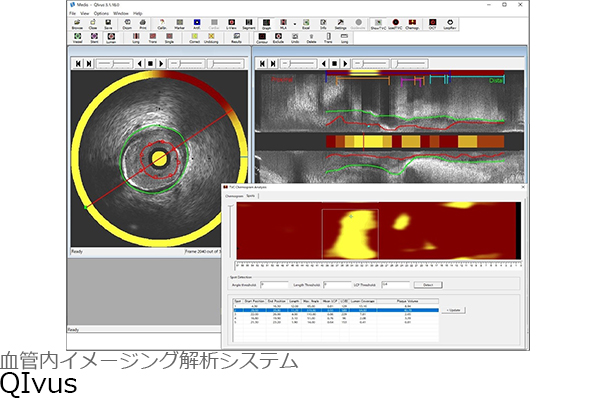Click the OCT toolbar icon
Screen dimensions: 600x400
pos(432,24)
